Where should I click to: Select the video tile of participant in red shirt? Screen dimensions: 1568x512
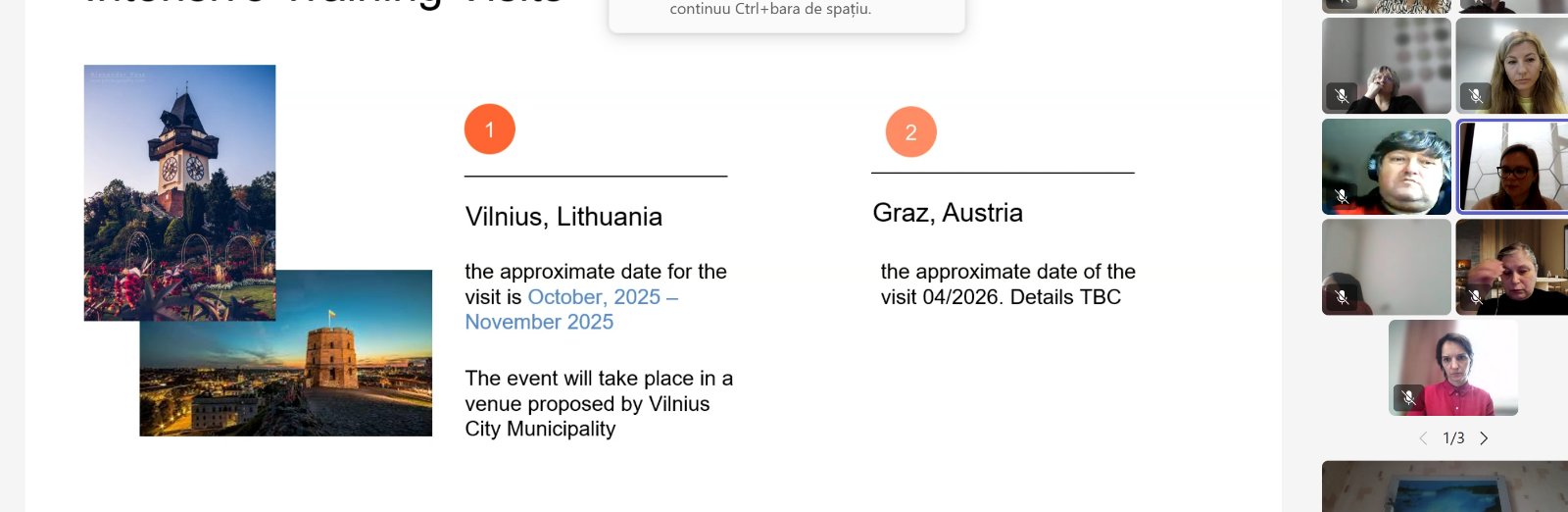click(1453, 367)
